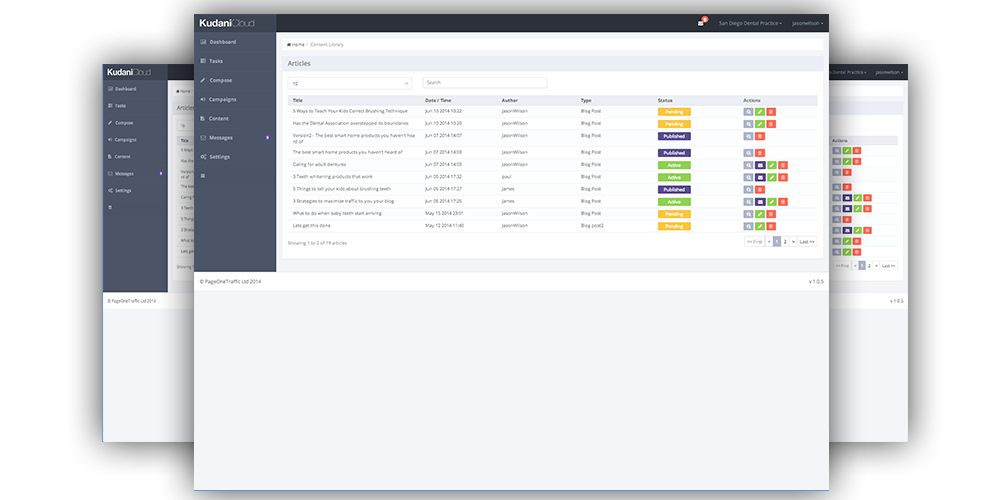Click the Author column header

509,100
